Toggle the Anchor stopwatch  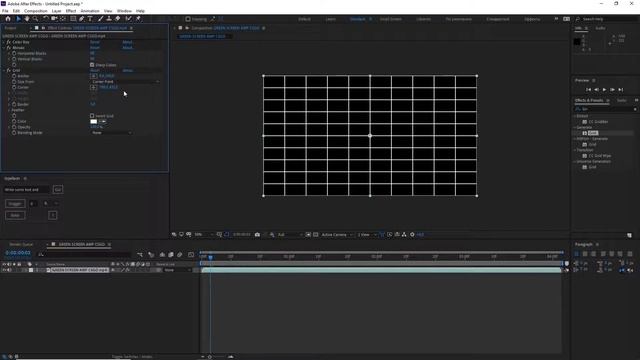(14, 76)
